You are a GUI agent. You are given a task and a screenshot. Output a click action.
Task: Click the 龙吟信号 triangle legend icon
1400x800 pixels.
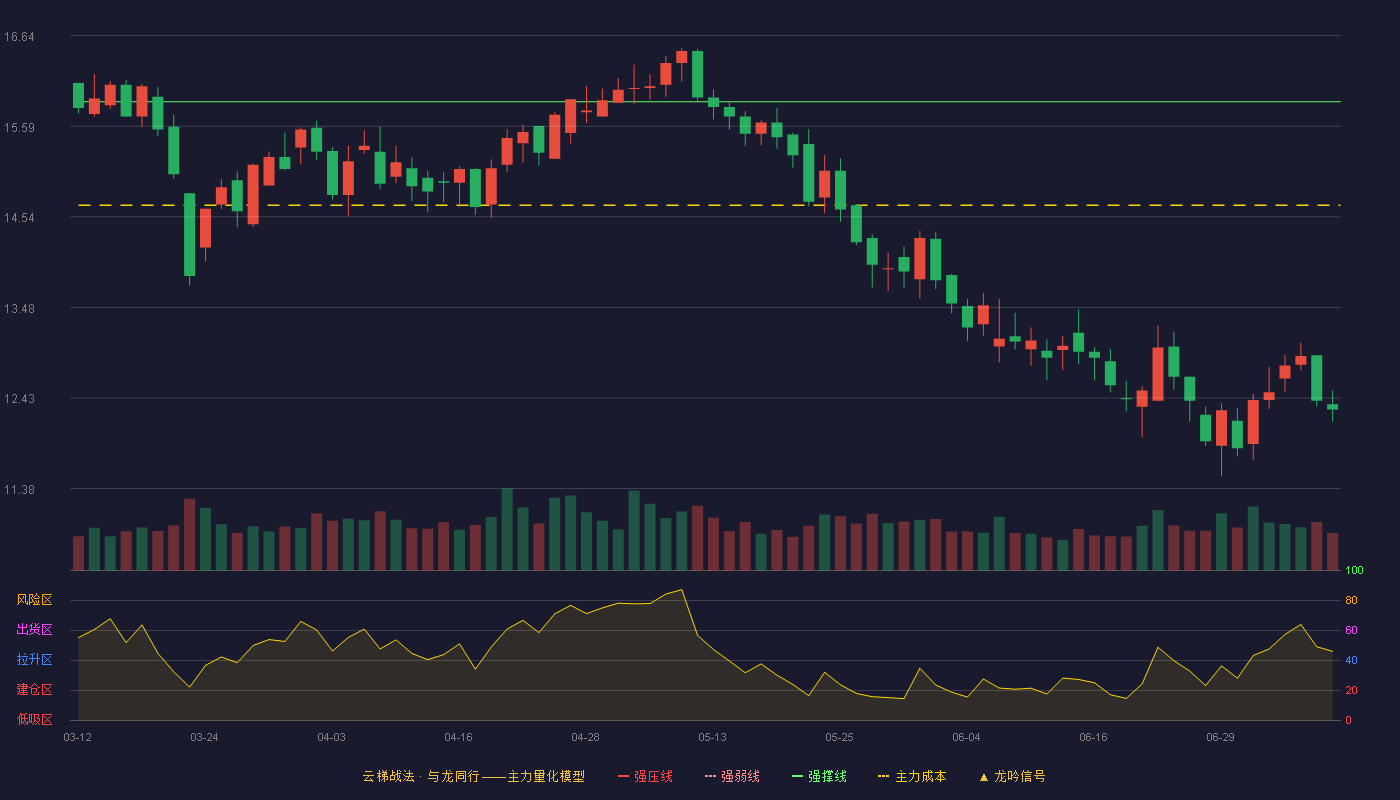pyautogui.click(x=983, y=776)
